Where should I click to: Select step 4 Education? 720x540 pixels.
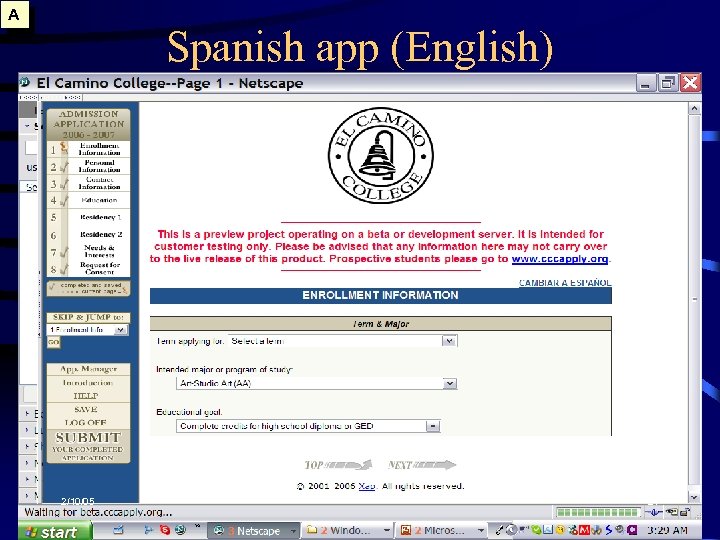tap(89, 200)
